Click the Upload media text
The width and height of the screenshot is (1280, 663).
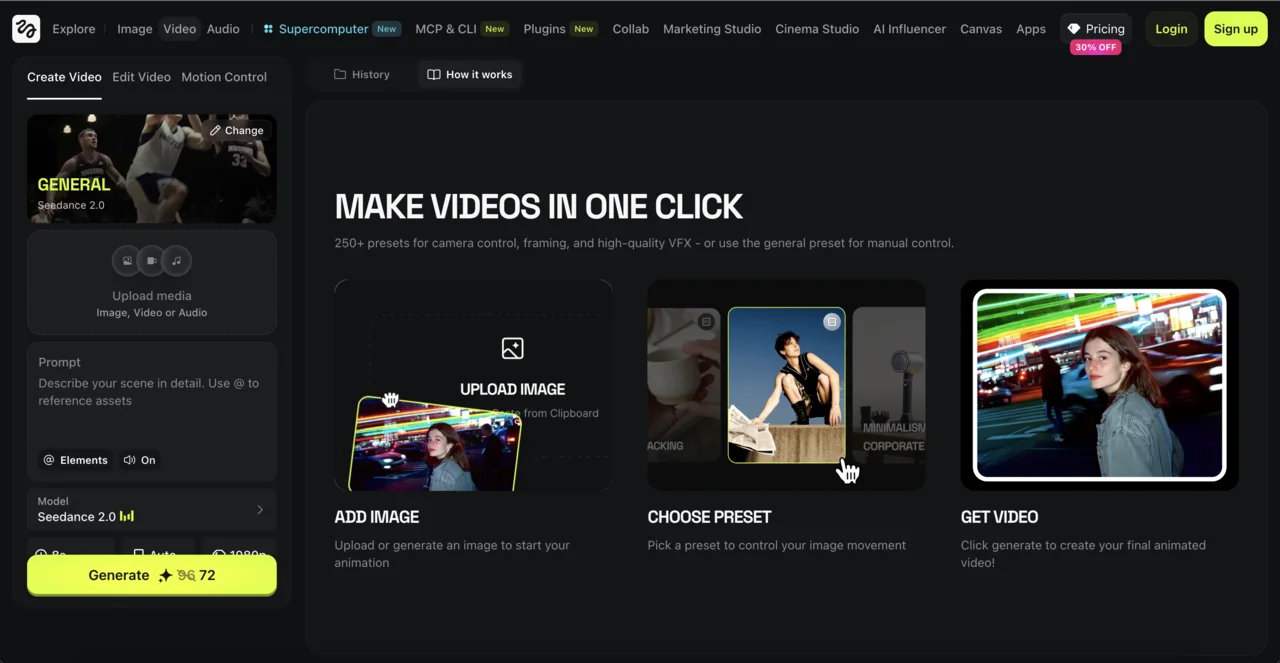[x=152, y=296]
